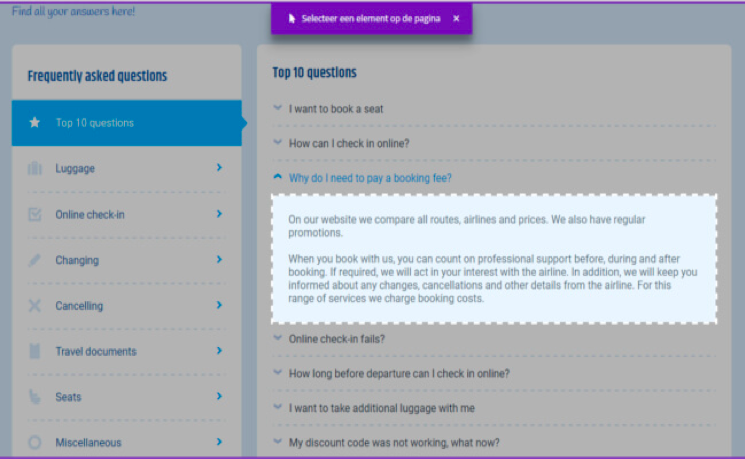Click the Seats icon in sidebar

pos(35,397)
